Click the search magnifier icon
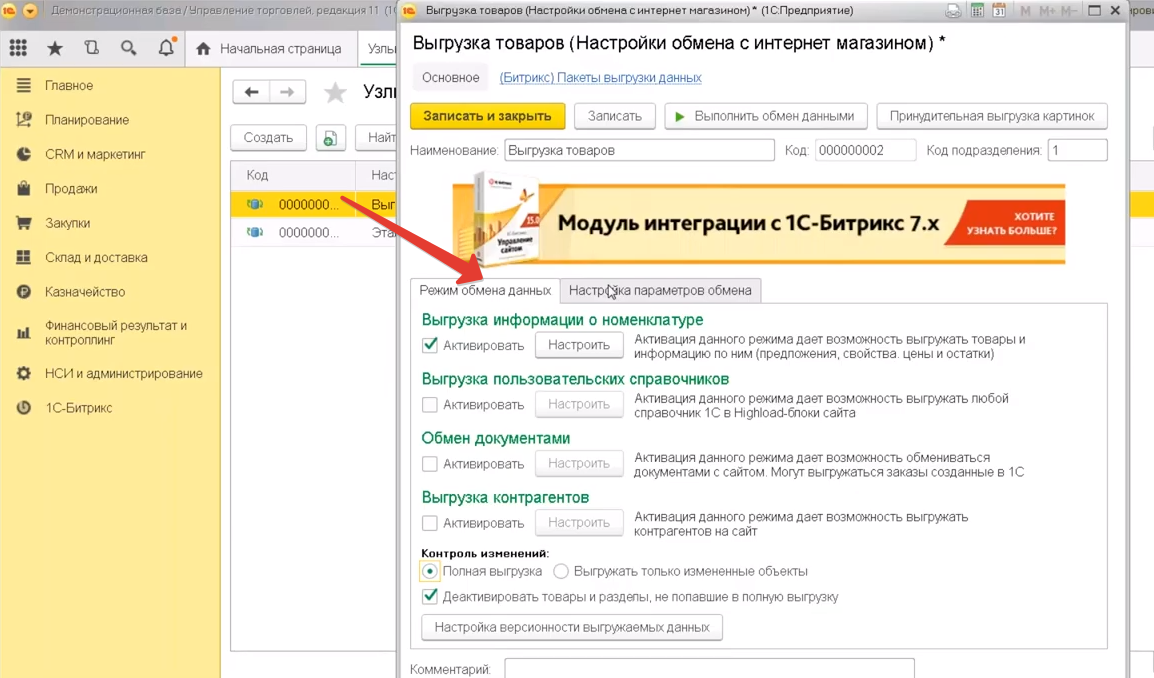This screenshot has width=1154, height=678. point(126,48)
